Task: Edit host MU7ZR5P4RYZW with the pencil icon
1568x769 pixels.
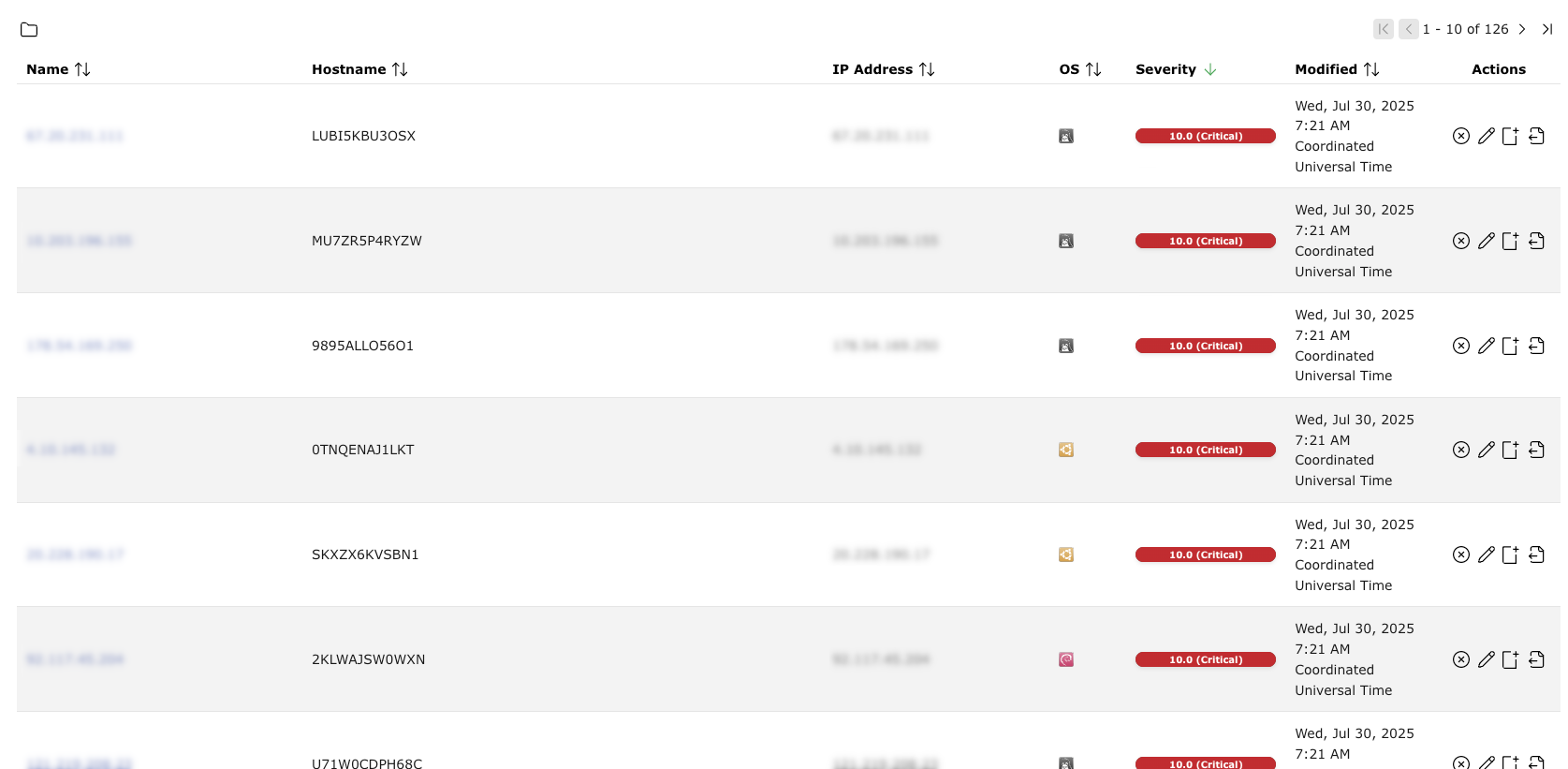Action: [x=1486, y=241]
